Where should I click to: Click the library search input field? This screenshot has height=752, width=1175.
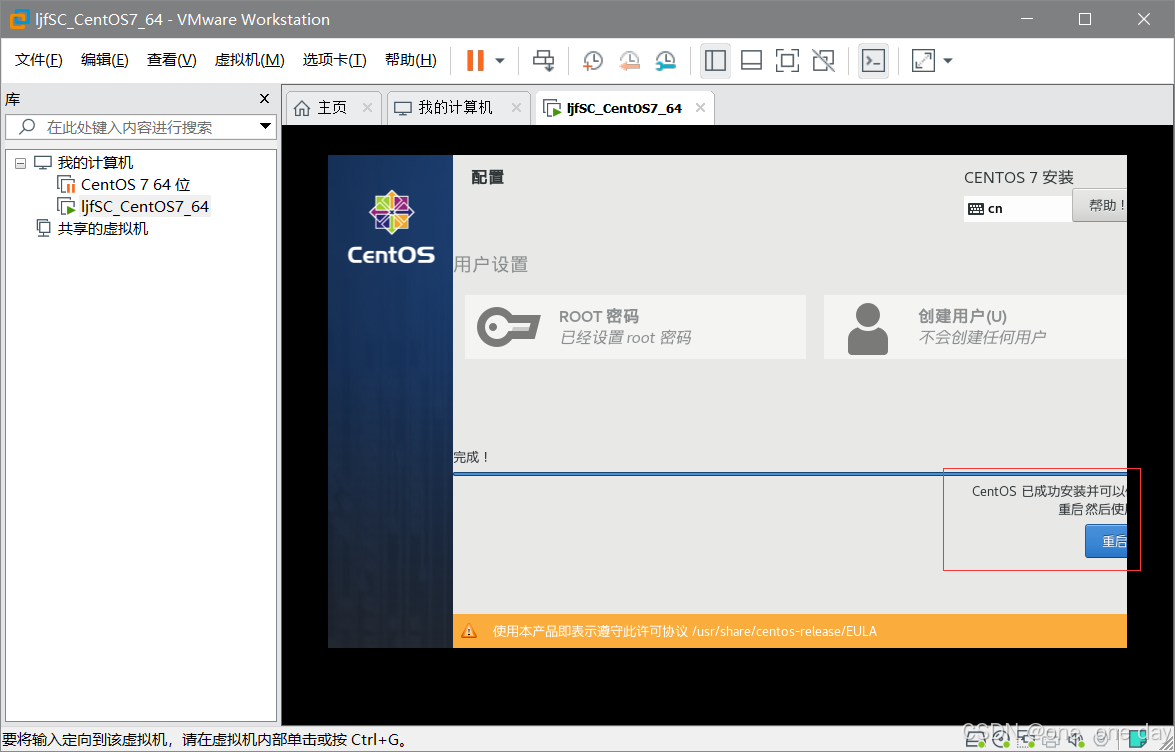click(x=141, y=127)
